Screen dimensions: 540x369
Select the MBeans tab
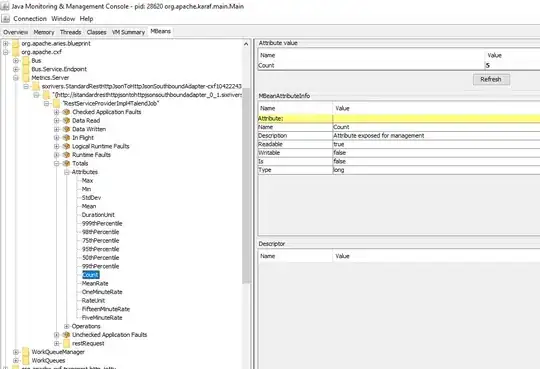[160, 31]
